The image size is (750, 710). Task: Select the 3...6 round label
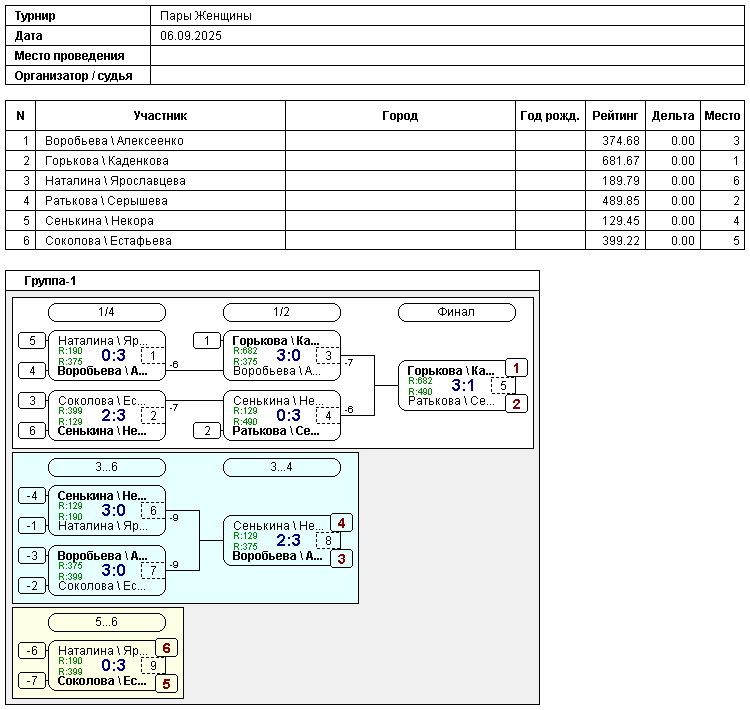pyautogui.click(x=106, y=467)
